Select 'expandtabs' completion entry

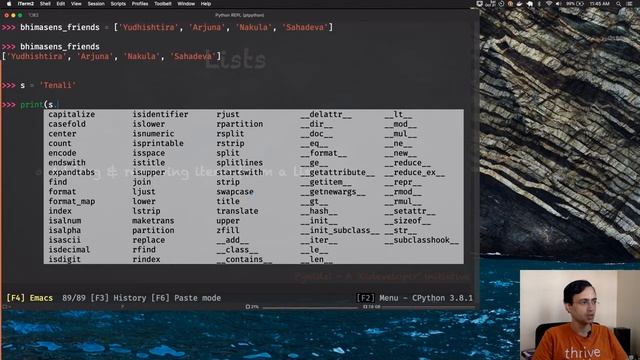(71, 172)
